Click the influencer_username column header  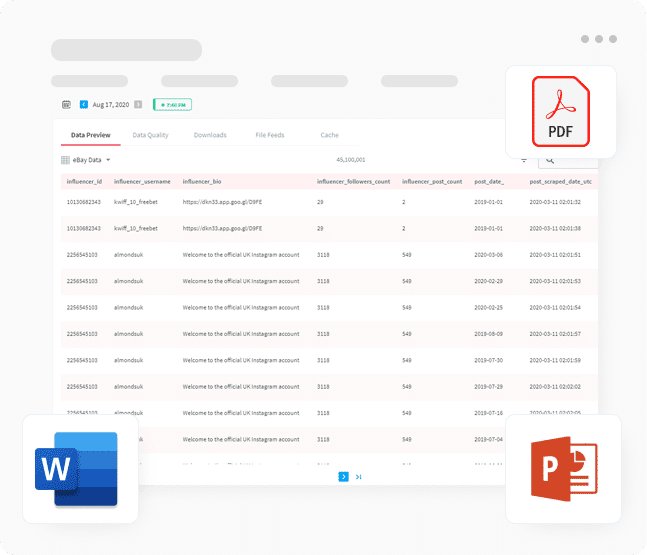pyautogui.click(x=142, y=182)
